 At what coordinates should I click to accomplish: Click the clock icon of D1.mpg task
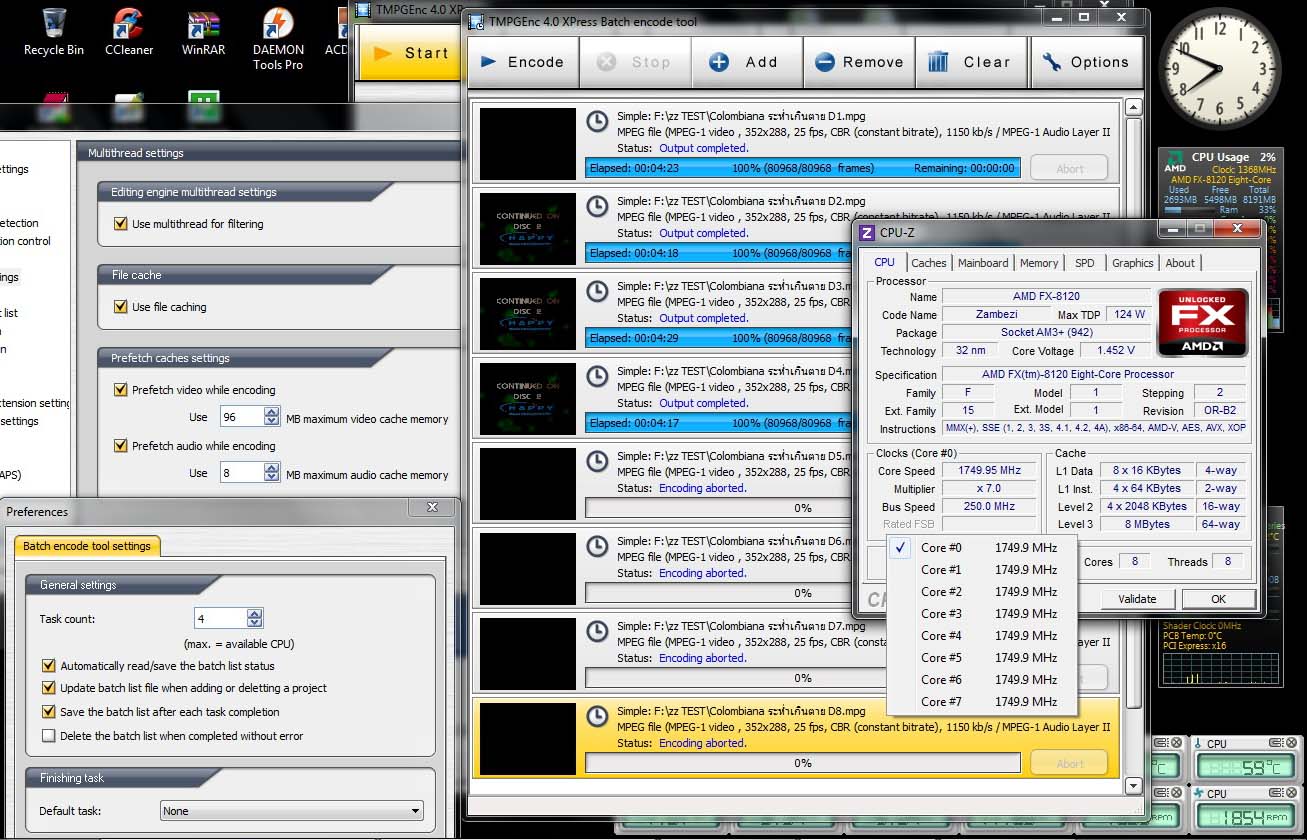coord(596,121)
